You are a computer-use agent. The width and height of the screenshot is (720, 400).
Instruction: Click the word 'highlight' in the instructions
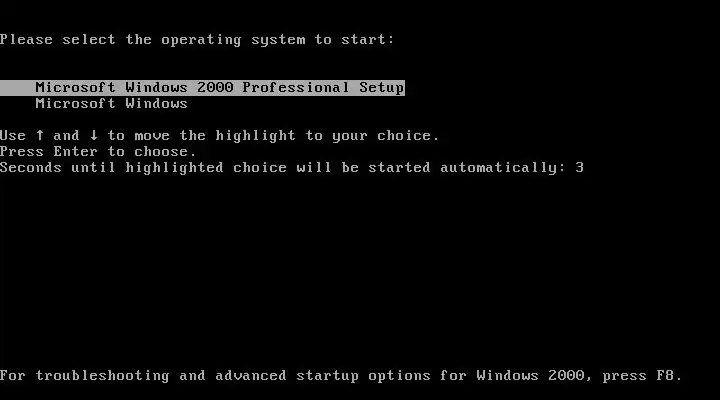pyautogui.click(x=255, y=136)
